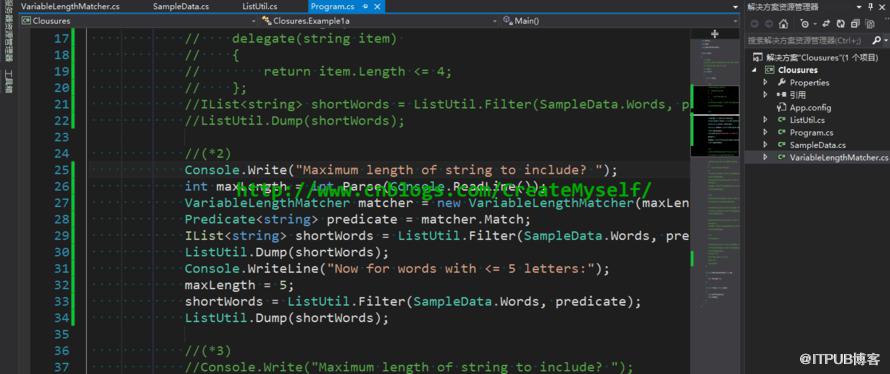Click the Console.Write statement on line 25
This screenshot has height=374, width=890.
pyautogui.click(x=400, y=170)
